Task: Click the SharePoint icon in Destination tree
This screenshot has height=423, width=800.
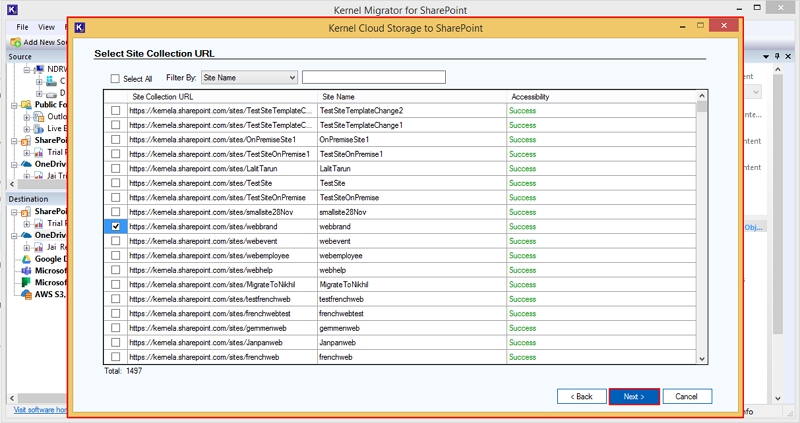Action: coord(26,211)
